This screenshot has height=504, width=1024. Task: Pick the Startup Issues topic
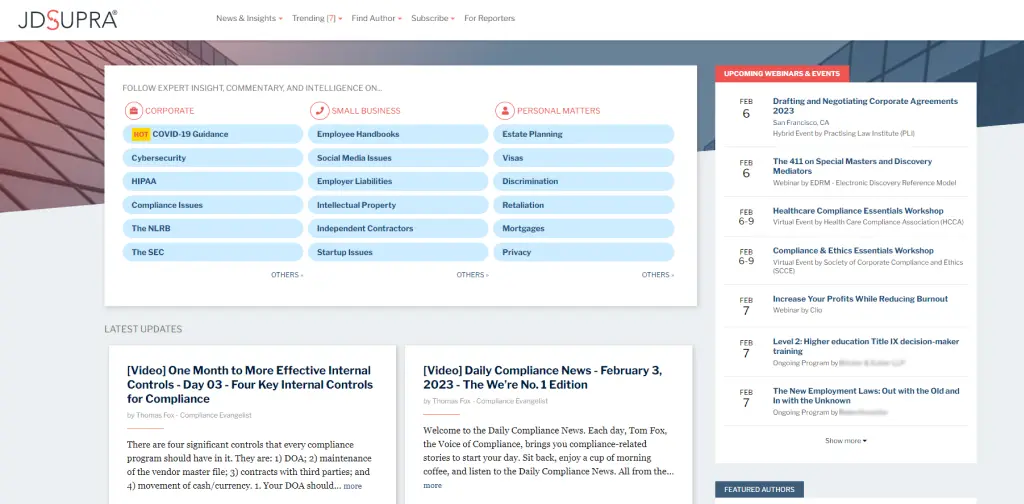(x=398, y=252)
